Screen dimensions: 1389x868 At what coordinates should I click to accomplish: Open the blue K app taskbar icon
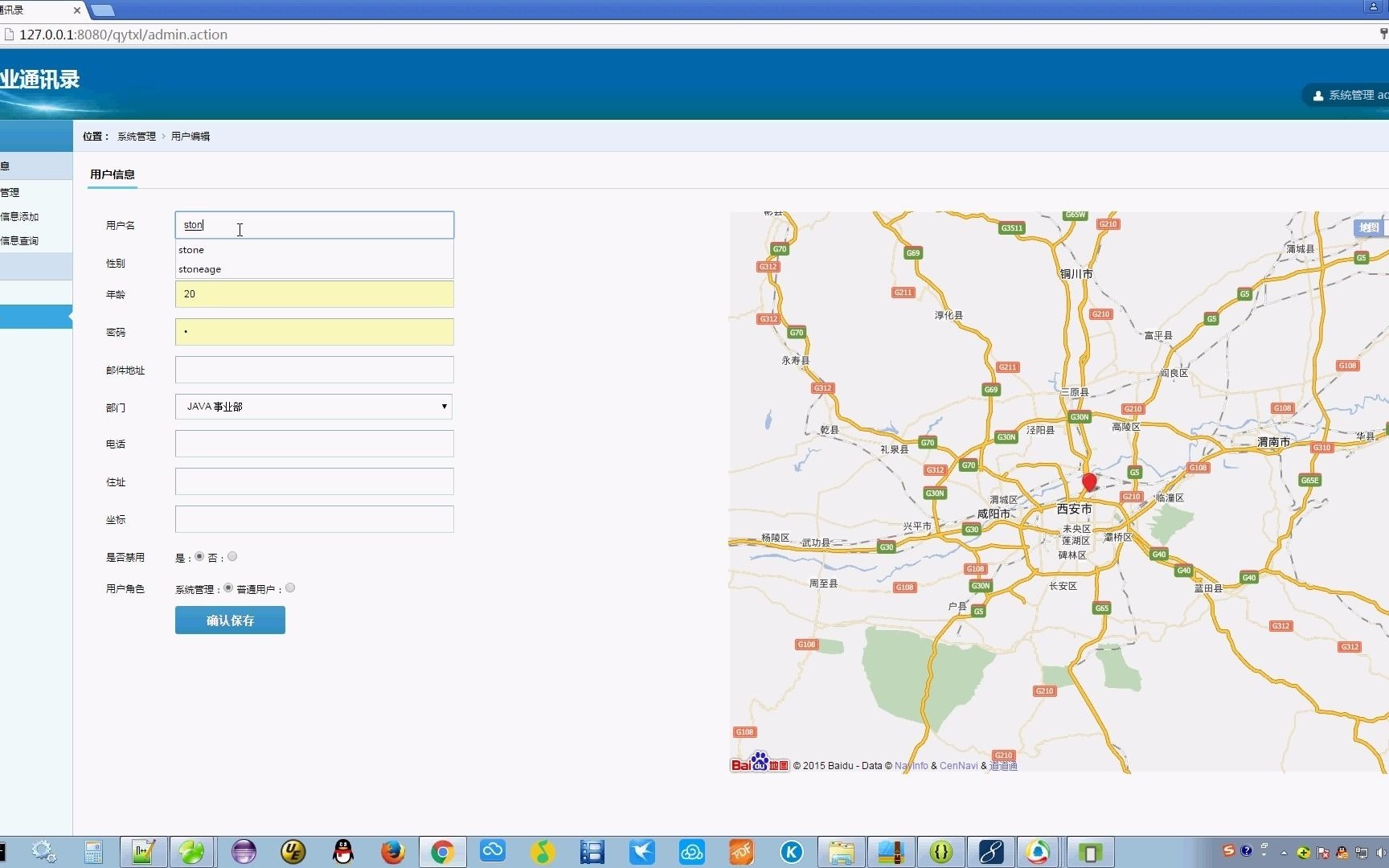[792, 852]
